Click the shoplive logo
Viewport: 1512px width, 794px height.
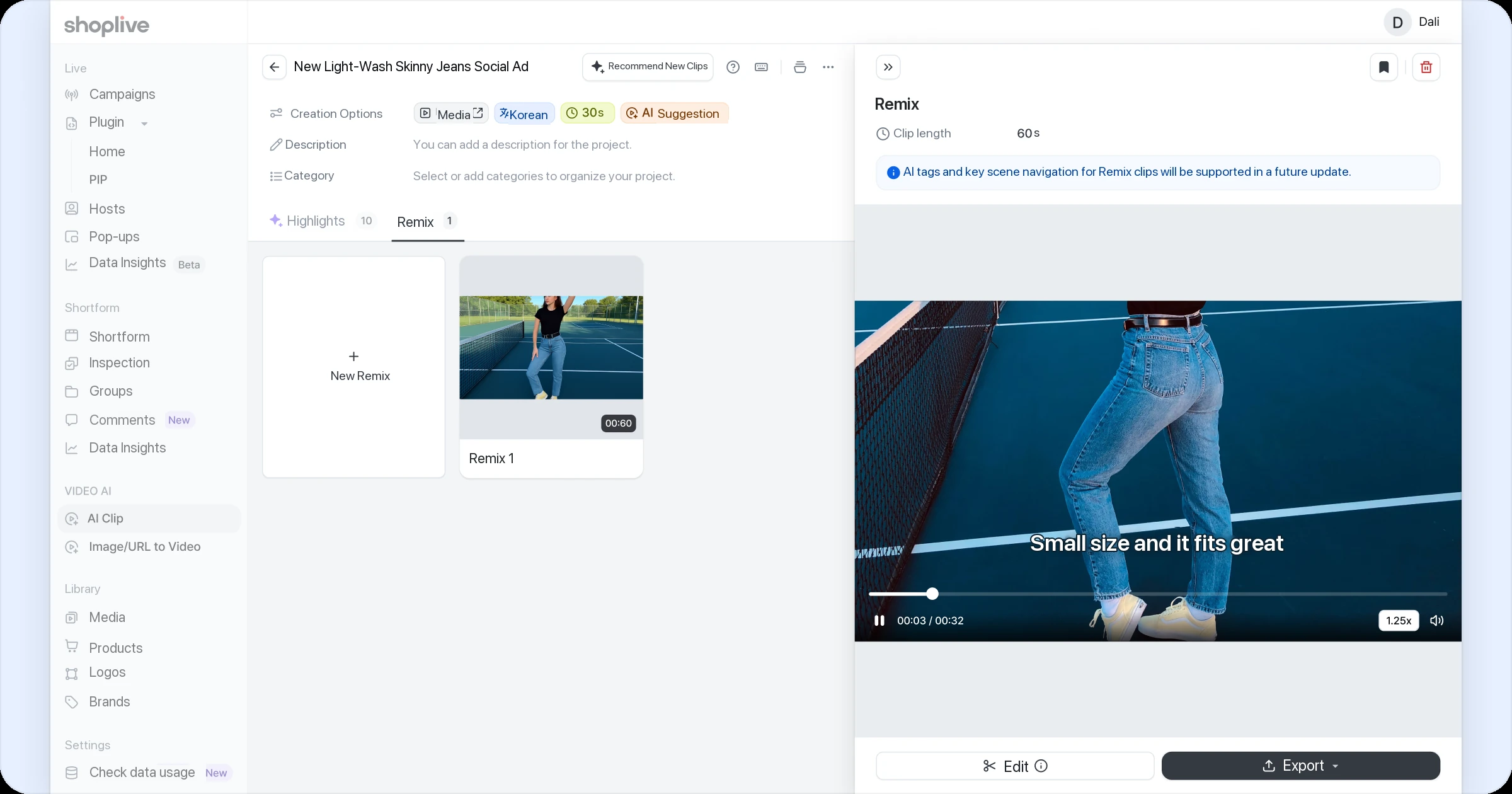pyautogui.click(x=106, y=25)
